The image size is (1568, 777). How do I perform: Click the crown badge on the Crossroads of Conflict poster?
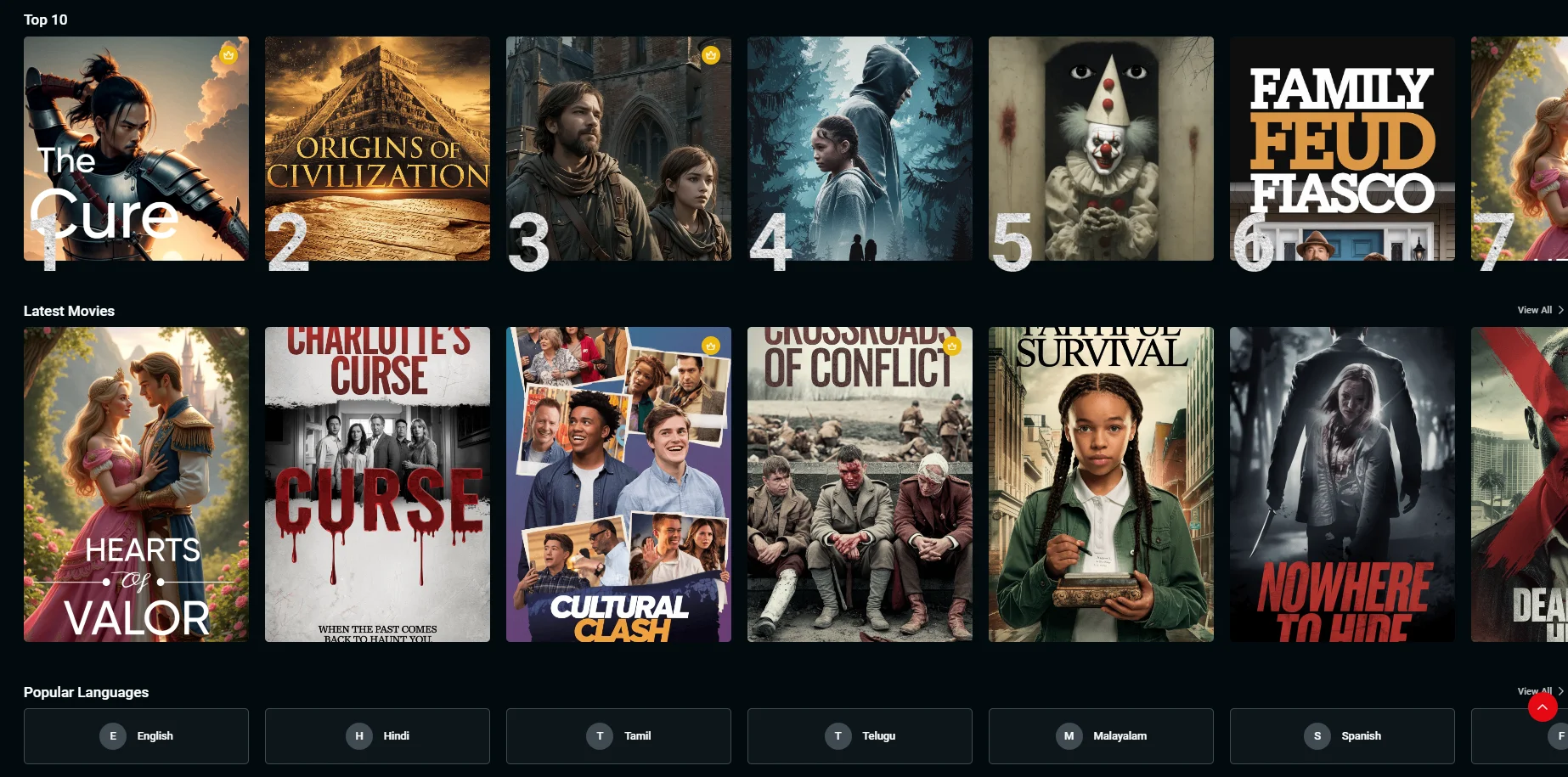952,346
